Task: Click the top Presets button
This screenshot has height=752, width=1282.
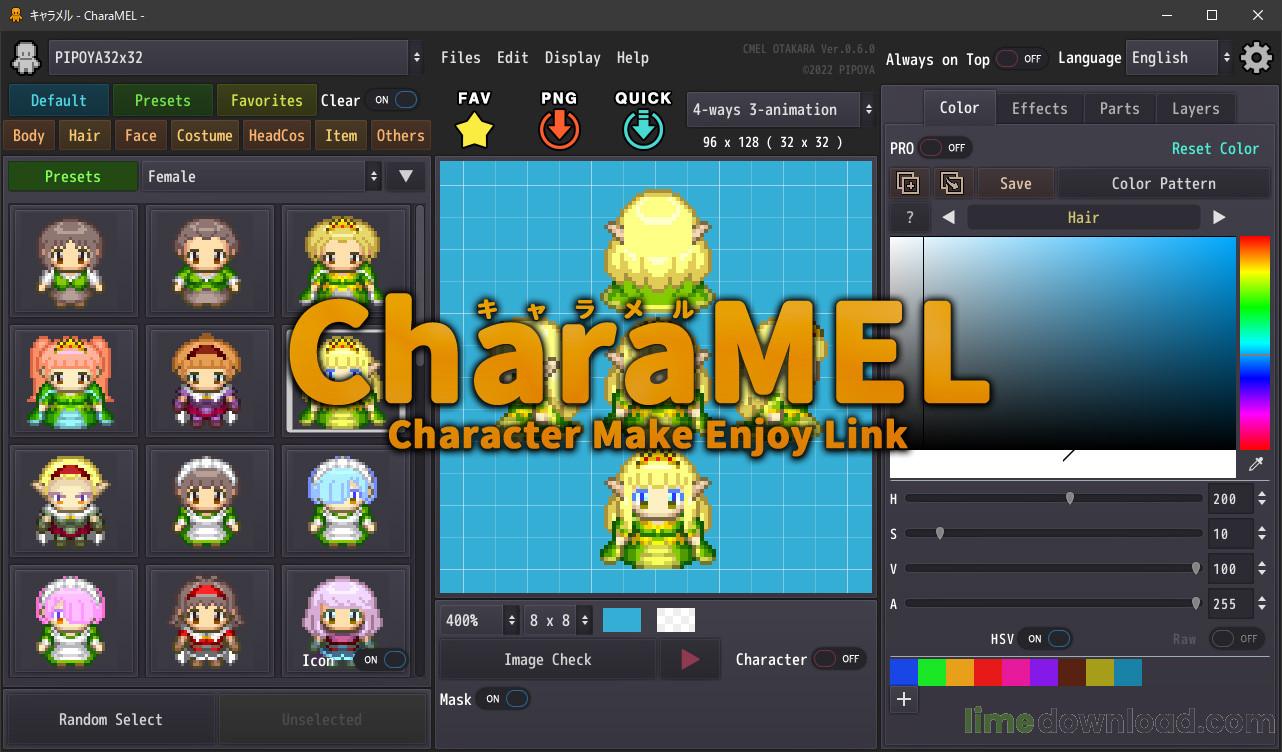Action: pos(162,100)
